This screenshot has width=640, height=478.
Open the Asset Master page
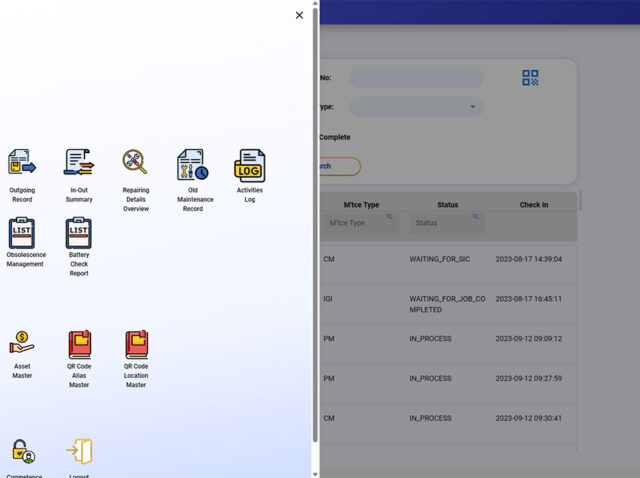click(22, 345)
